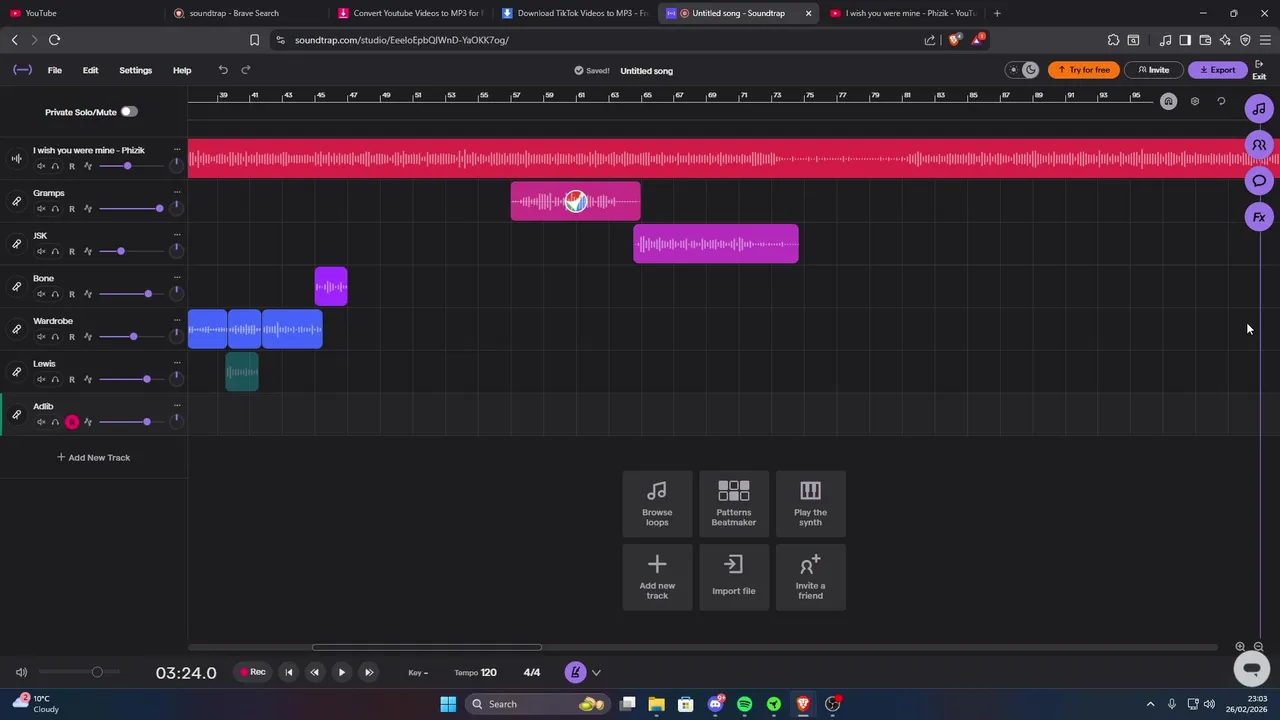Toggle the light/dark theme switch

click(1020, 70)
